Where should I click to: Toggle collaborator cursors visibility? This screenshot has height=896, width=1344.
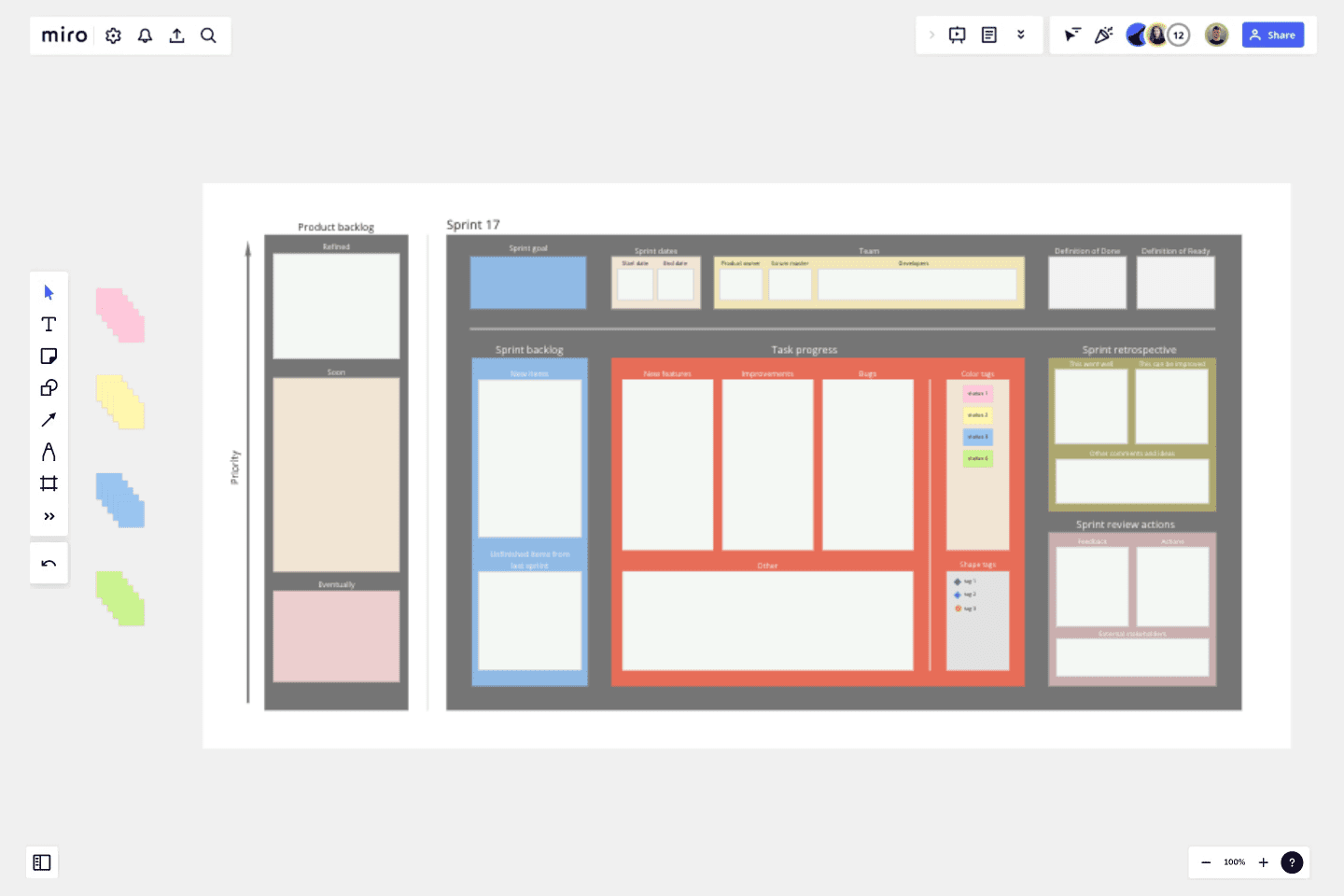pyautogui.click(x=1071, y=35)
